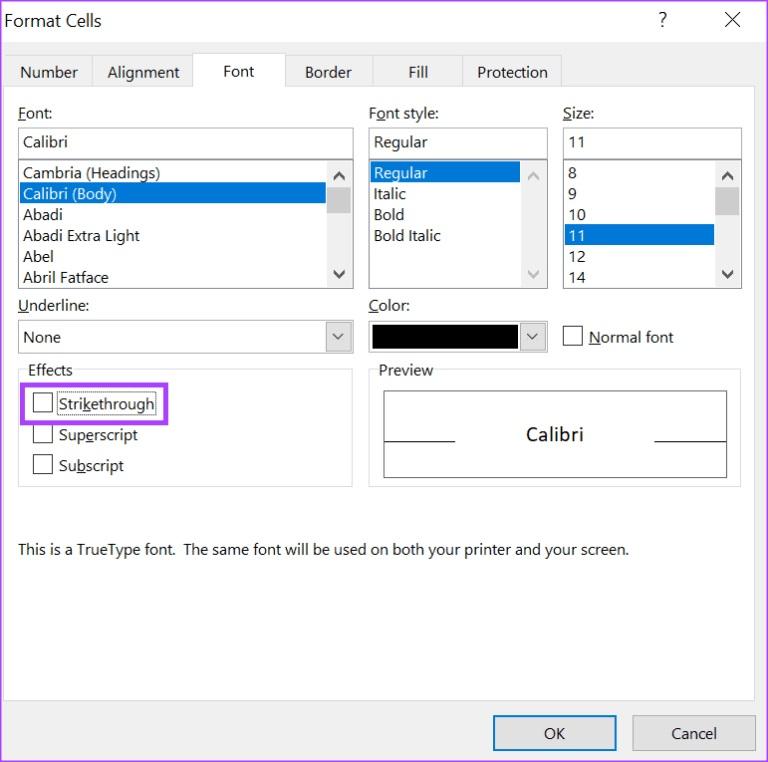Select Calibri (Body) in font list

coord(173,193)
